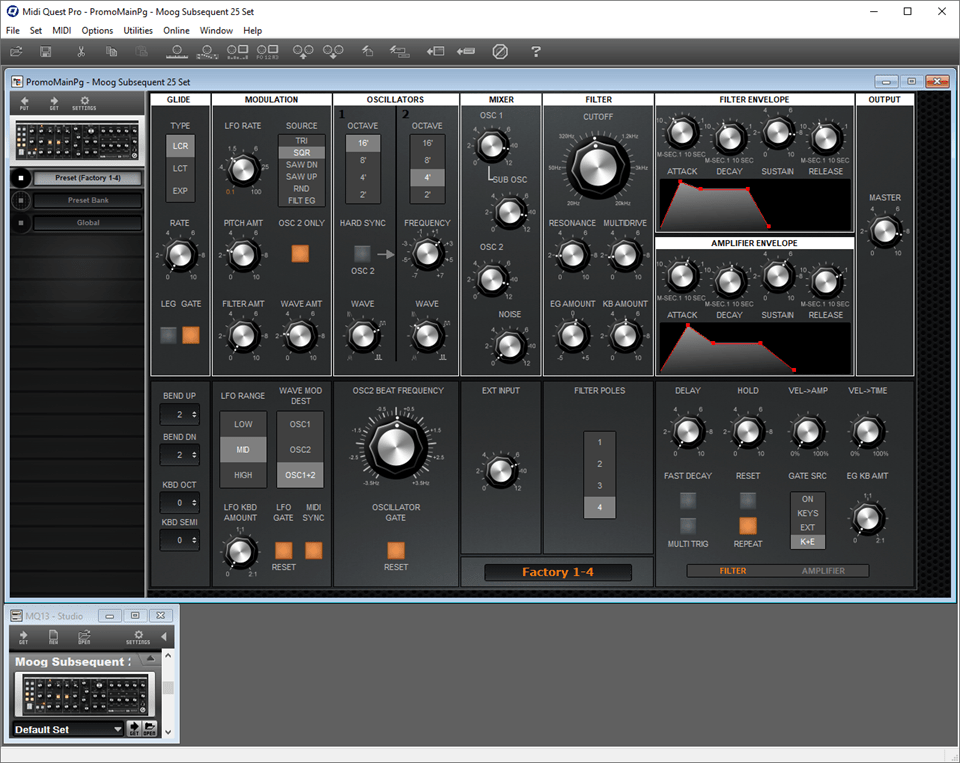
Task: Click the Factory 1-4 preset name display
Action: point(558,572)
